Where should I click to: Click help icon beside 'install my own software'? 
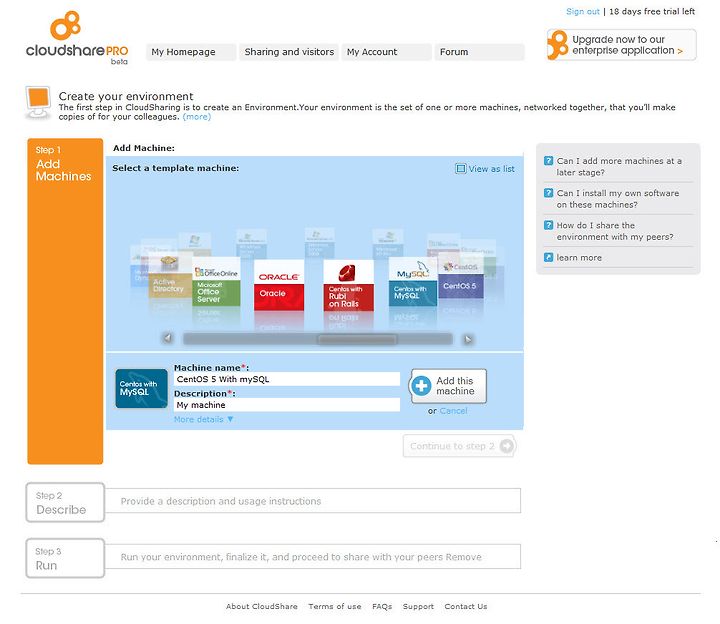click(548, 193)
